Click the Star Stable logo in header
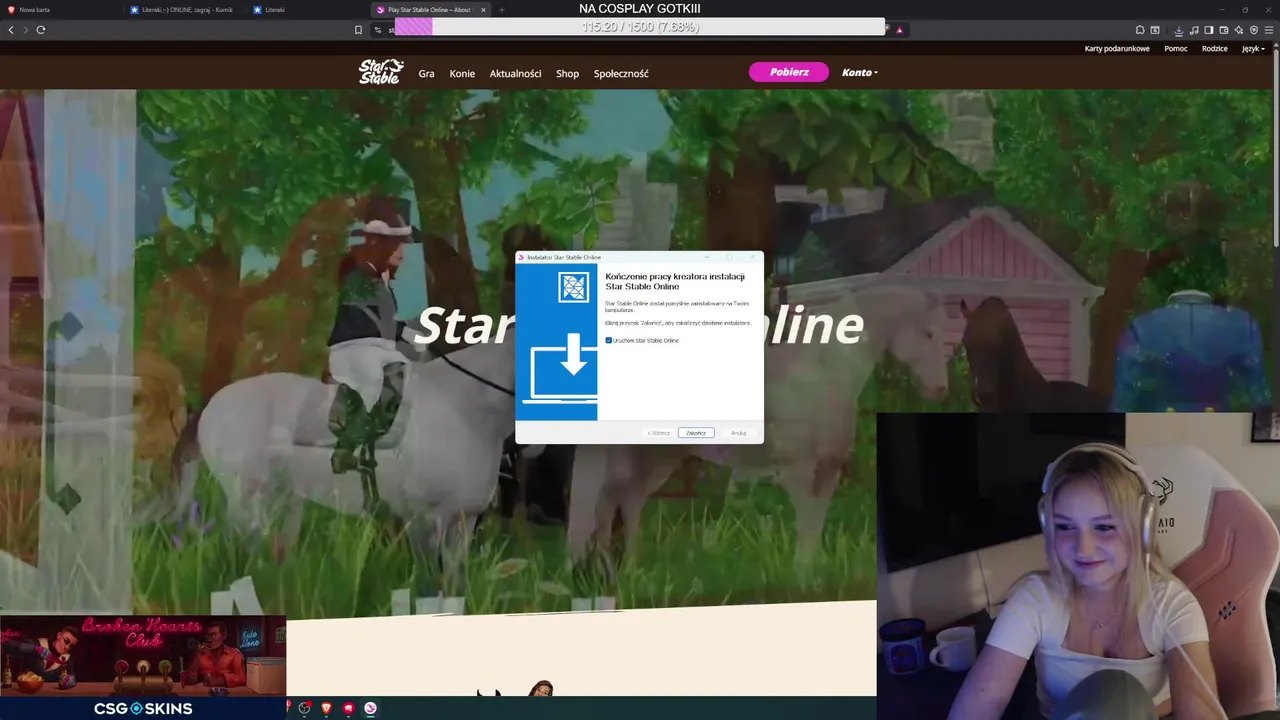 (381, 72)
